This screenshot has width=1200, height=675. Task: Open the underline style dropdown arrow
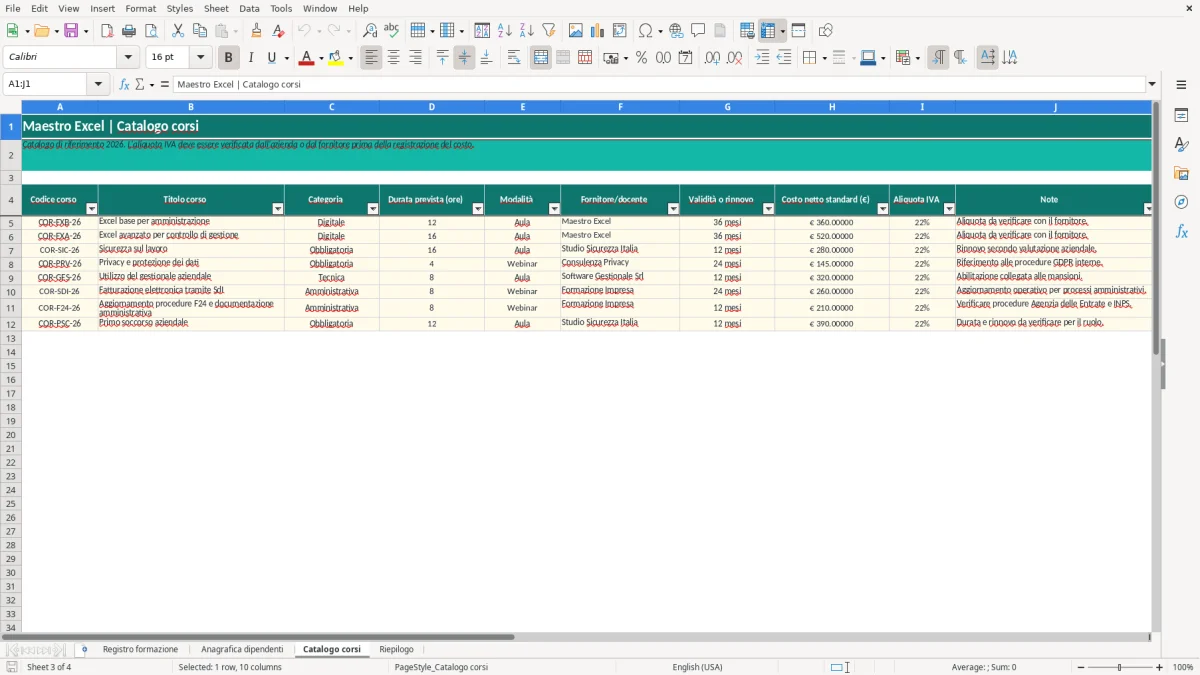click(286, 58)
